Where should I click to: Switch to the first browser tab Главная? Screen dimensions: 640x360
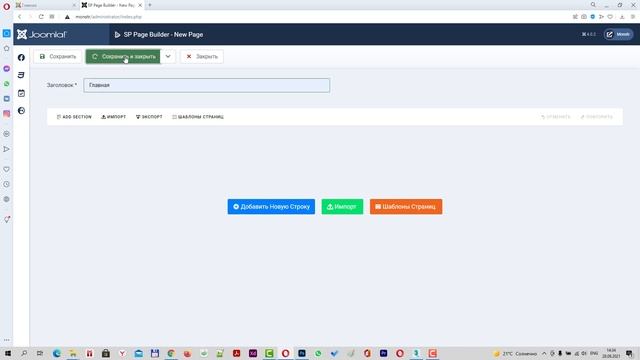(x=45, y=5)
